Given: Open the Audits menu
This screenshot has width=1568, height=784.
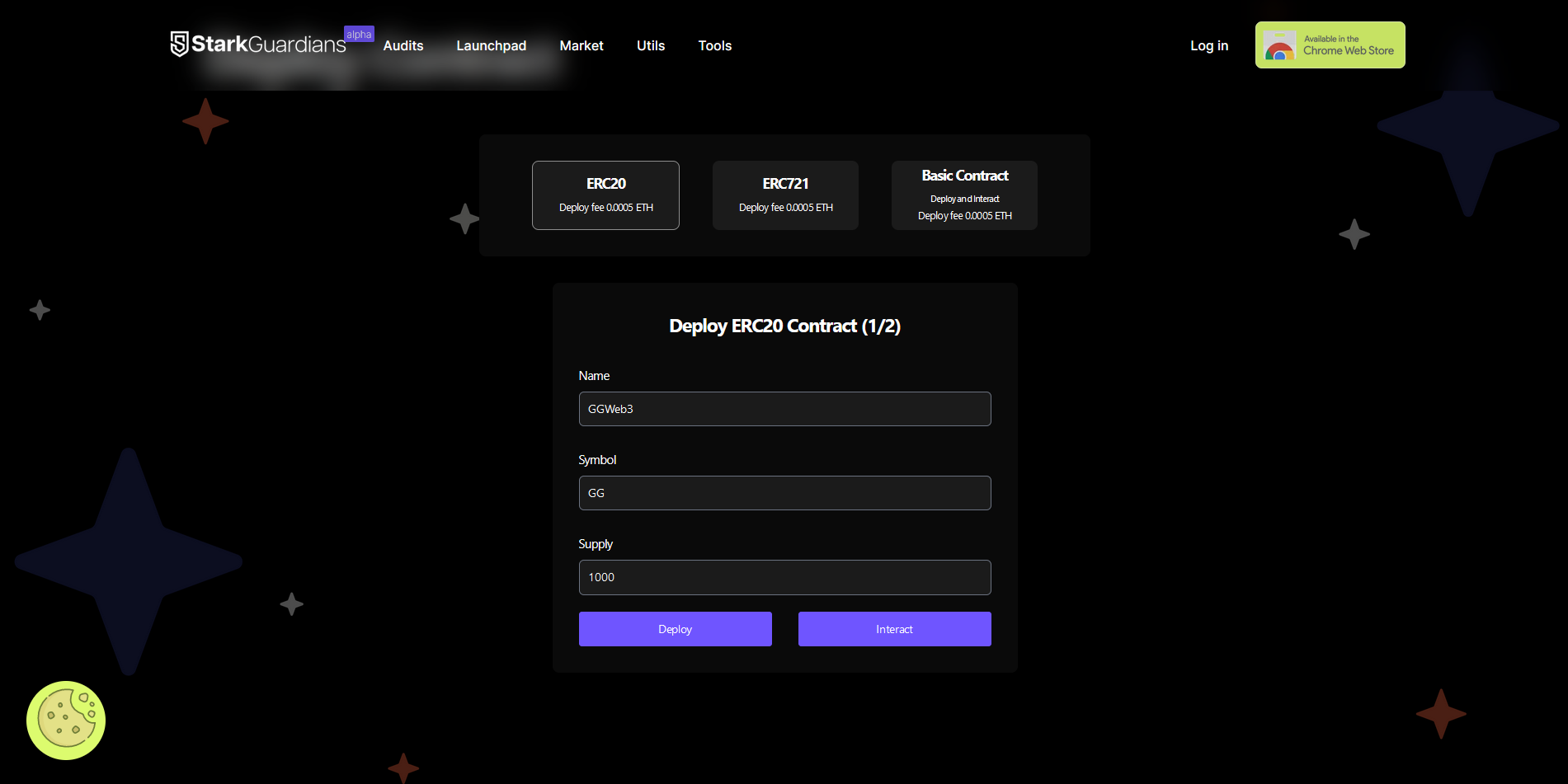Looking at the screenshot, I should coord(403,46).
